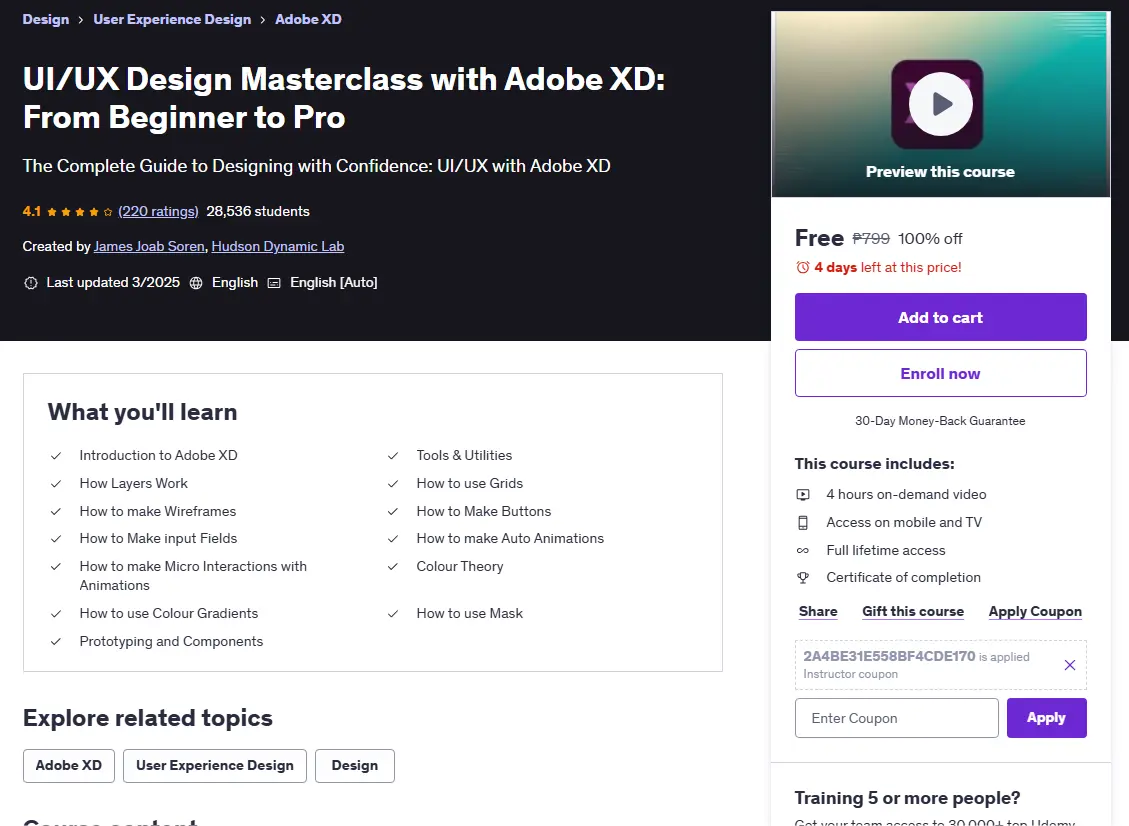Select User Experience Design topic tag

point(215,766)
